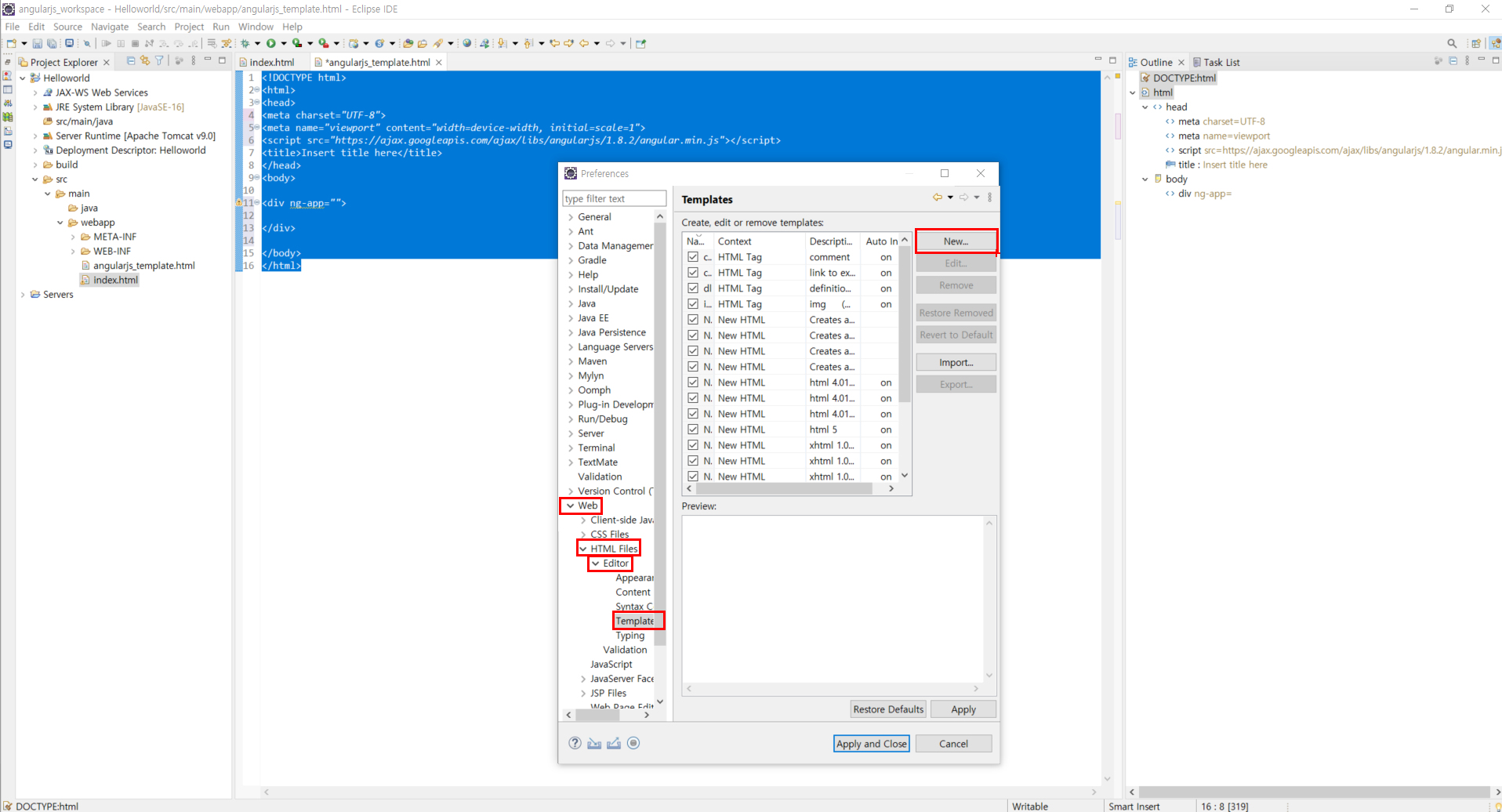Expand the General preferences node
The height and width of the screenshot is (812, 1502).
570,217
